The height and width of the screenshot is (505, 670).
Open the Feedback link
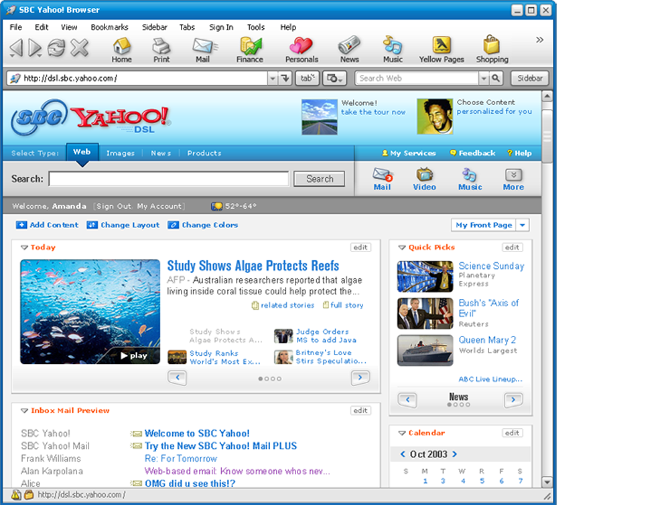click(473, 153)
